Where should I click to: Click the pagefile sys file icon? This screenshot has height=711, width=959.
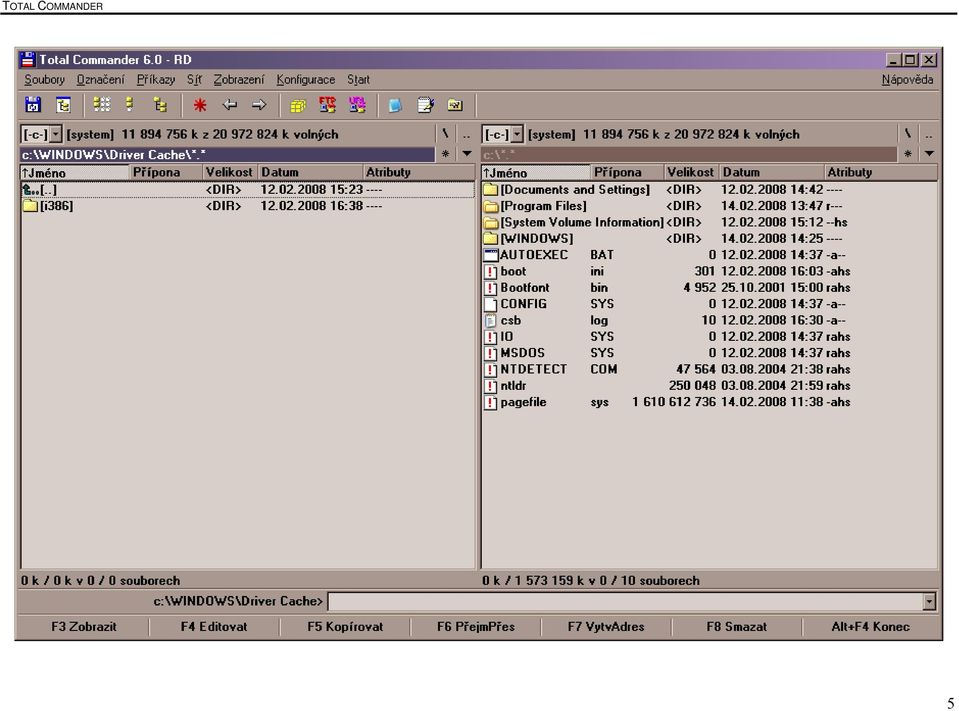click(491, 402)
